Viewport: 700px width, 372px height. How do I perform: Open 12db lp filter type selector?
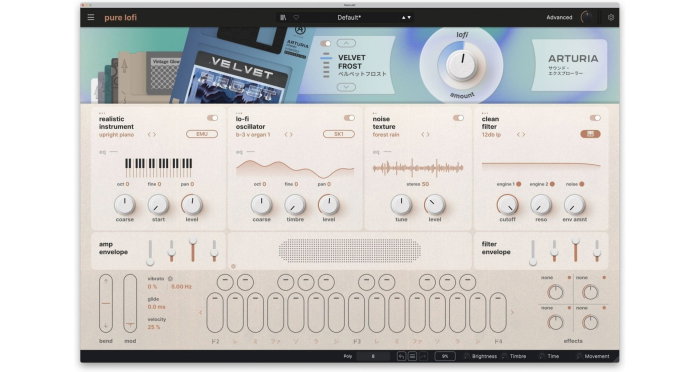[x=491, y=134]
